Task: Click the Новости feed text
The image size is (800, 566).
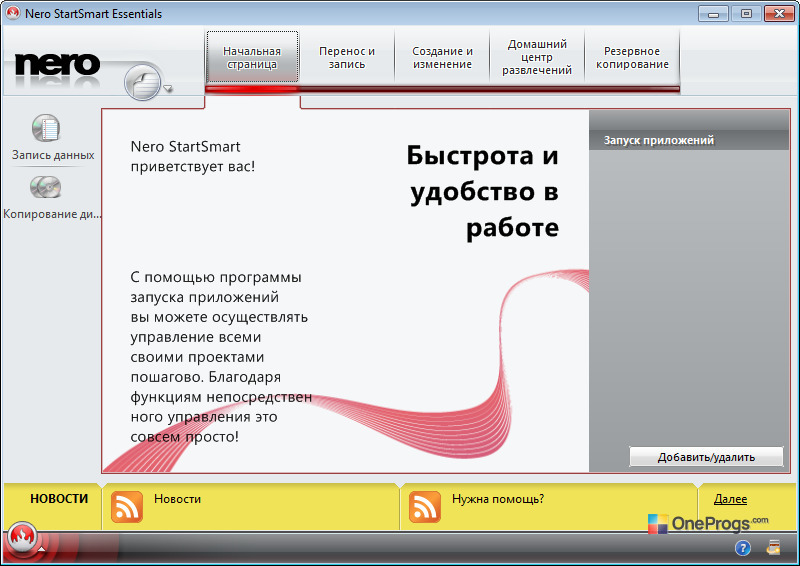Action: pyautogui.click(x=178, y=499)
